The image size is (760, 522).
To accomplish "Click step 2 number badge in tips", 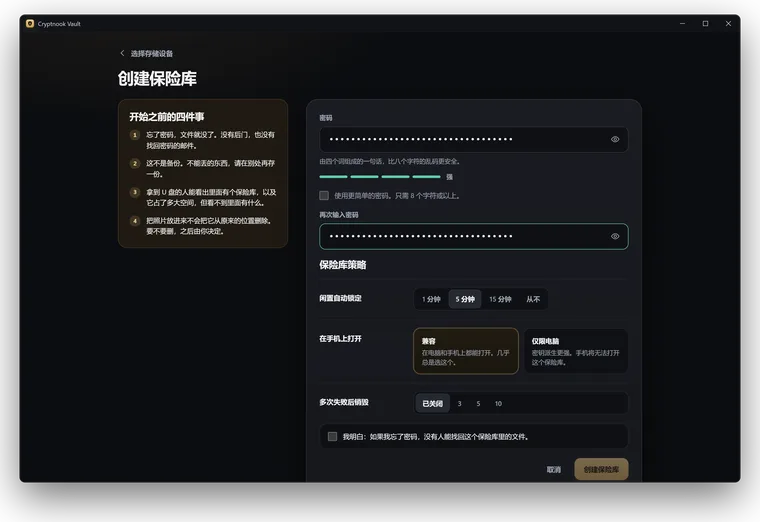I will (135, 163).
